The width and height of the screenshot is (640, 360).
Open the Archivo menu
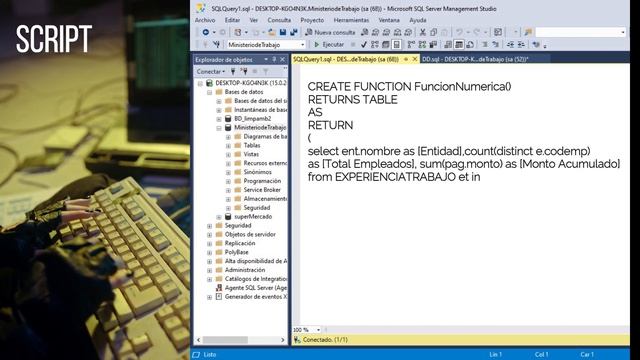[x=205, y=20]
